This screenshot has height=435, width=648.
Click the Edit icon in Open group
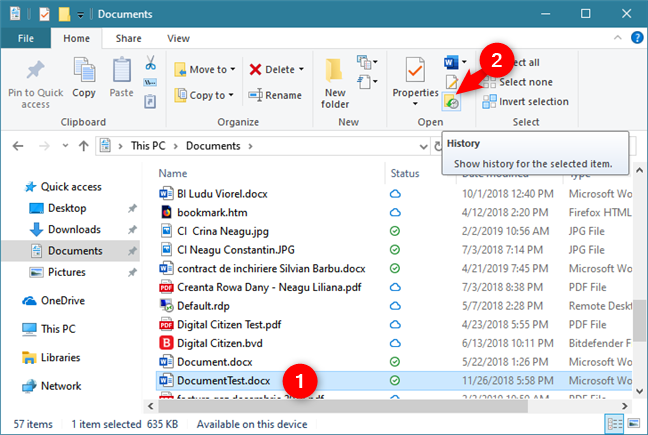point(452,82)
